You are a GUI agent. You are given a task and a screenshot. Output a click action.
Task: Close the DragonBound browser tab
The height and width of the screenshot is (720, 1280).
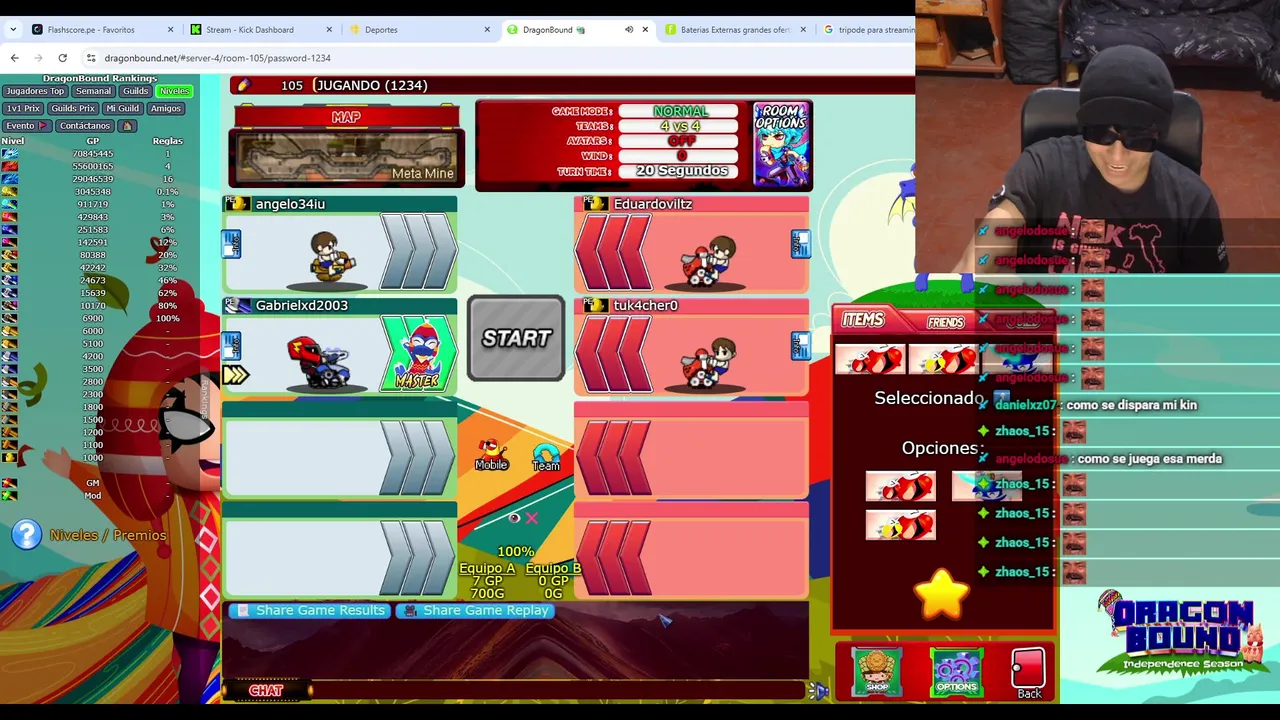[x=645, y=30]
